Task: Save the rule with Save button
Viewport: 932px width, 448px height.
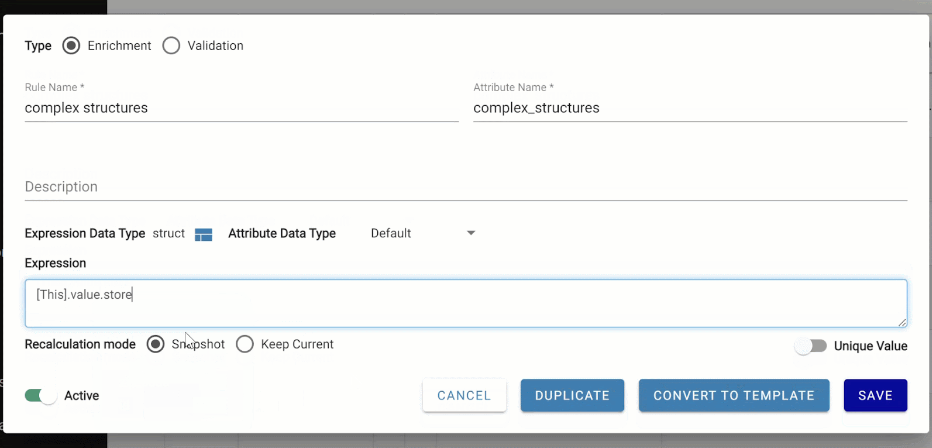Action: point(875,395)
